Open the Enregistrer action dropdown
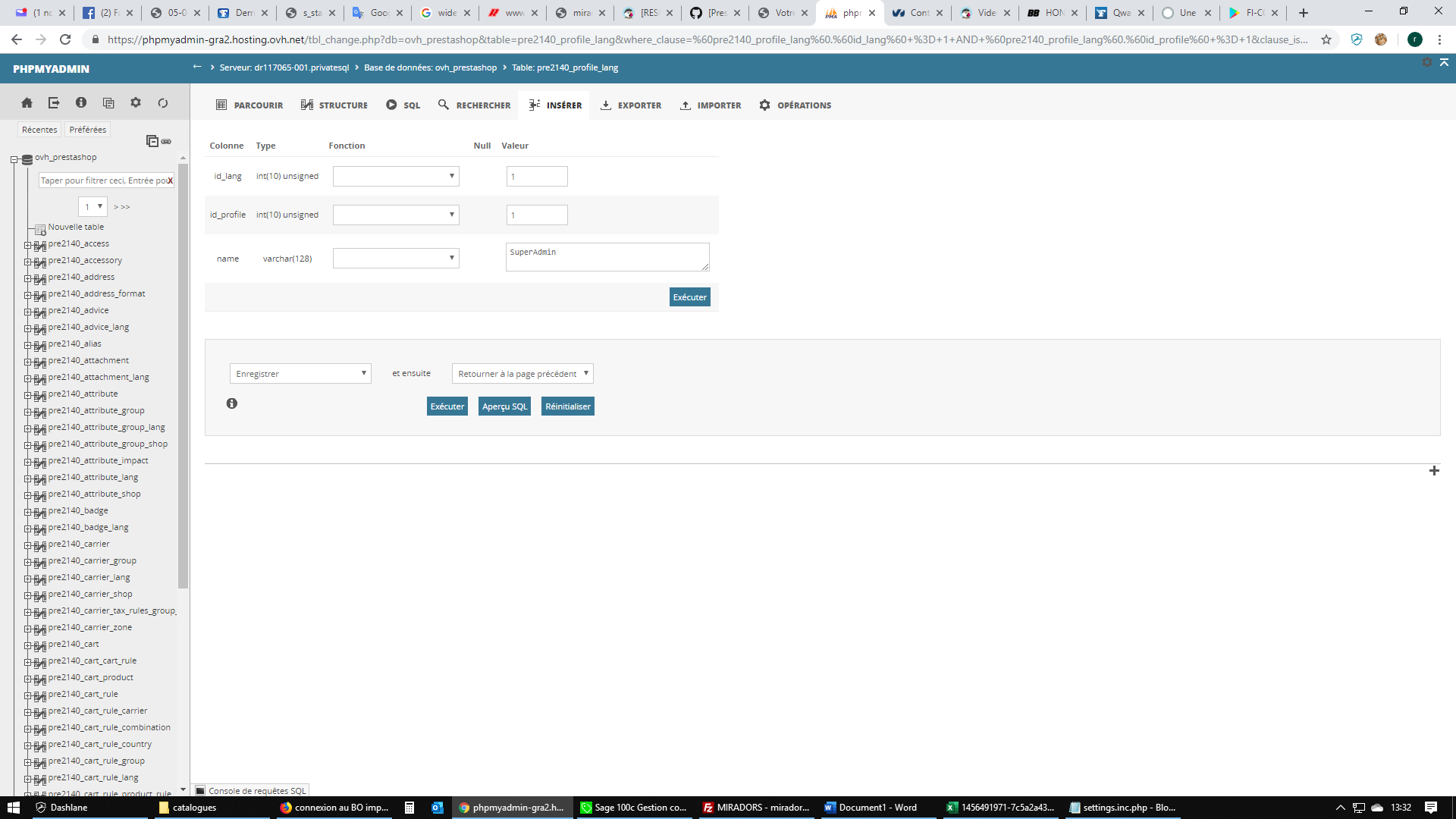The image size is (1456, 819). [x=300, y=373]
